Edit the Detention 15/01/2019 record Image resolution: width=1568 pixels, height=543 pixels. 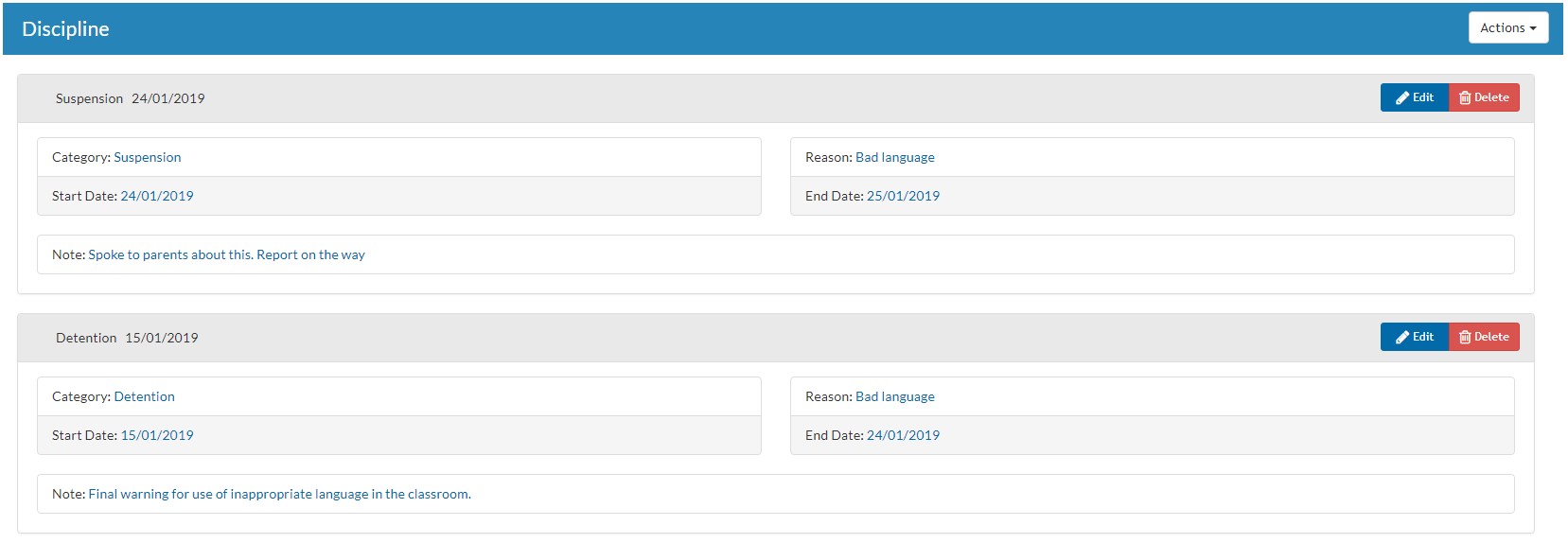1414,337
